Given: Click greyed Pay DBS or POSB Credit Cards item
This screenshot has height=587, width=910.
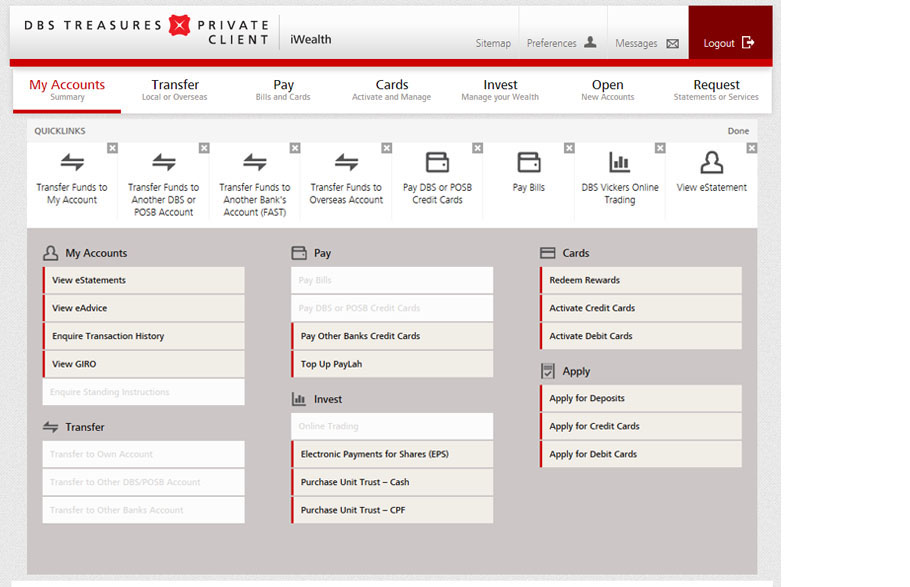Looking at the screenshot, I should (392, 308).
